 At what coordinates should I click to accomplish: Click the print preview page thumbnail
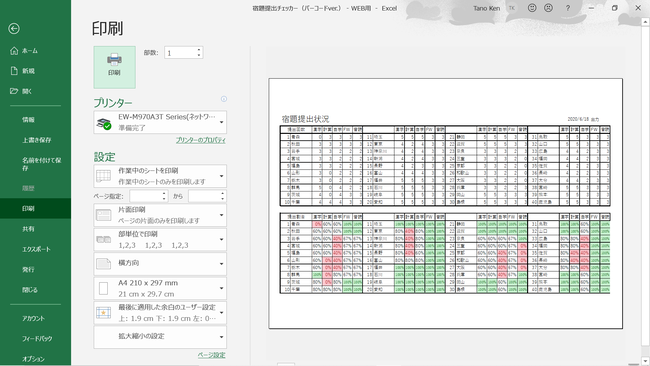point(446,204)
